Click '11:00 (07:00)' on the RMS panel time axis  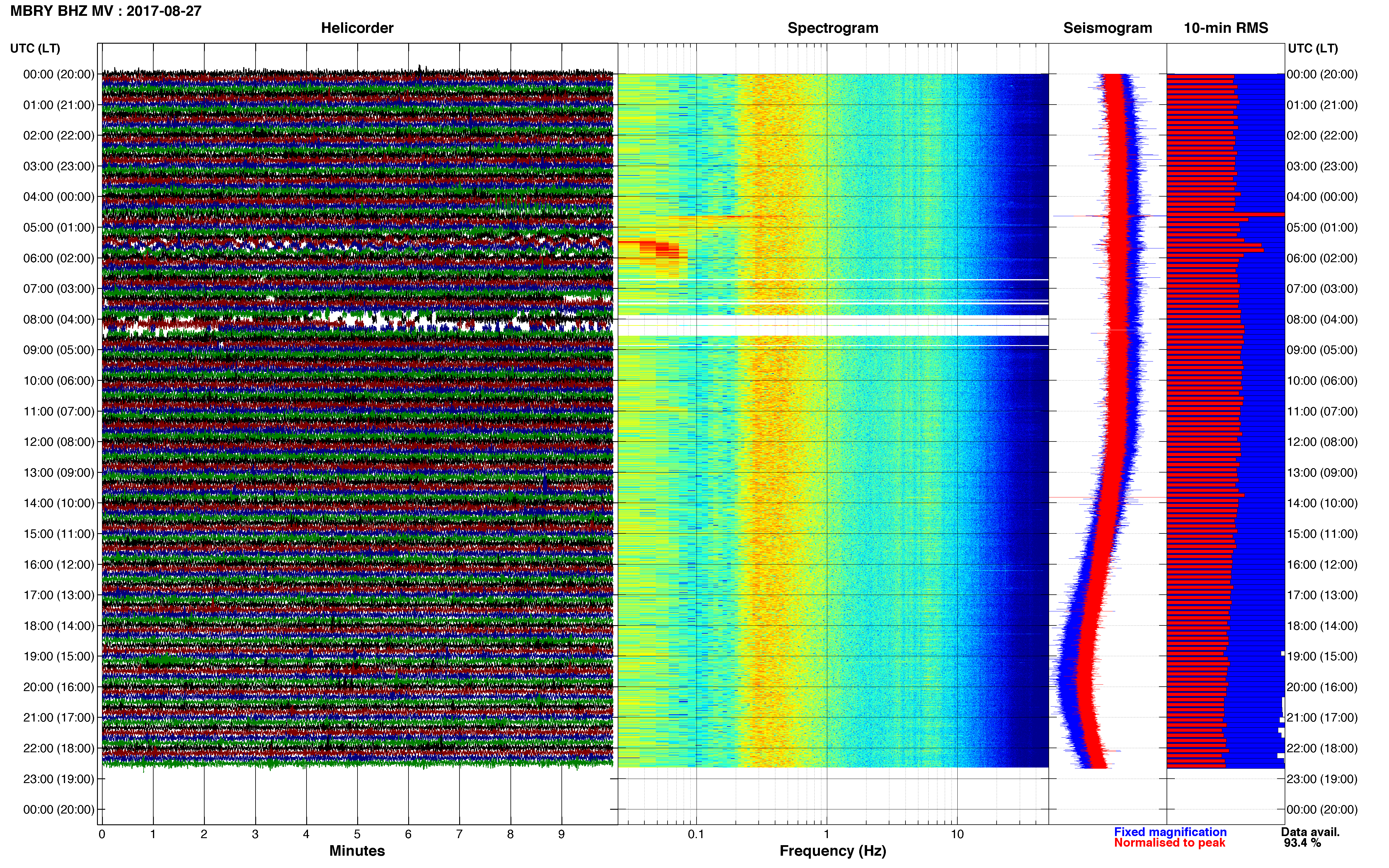[x=1322, y=412]
